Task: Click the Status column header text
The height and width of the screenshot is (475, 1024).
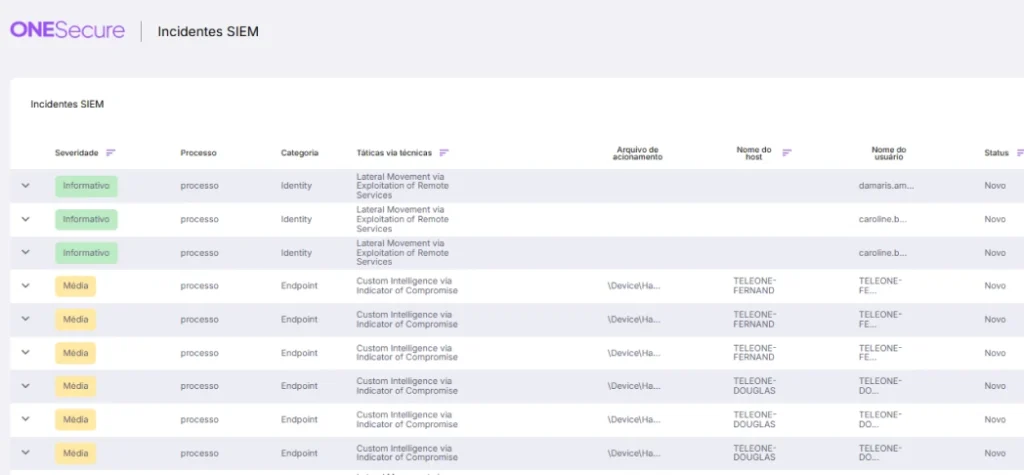Action: pos(997,153)
